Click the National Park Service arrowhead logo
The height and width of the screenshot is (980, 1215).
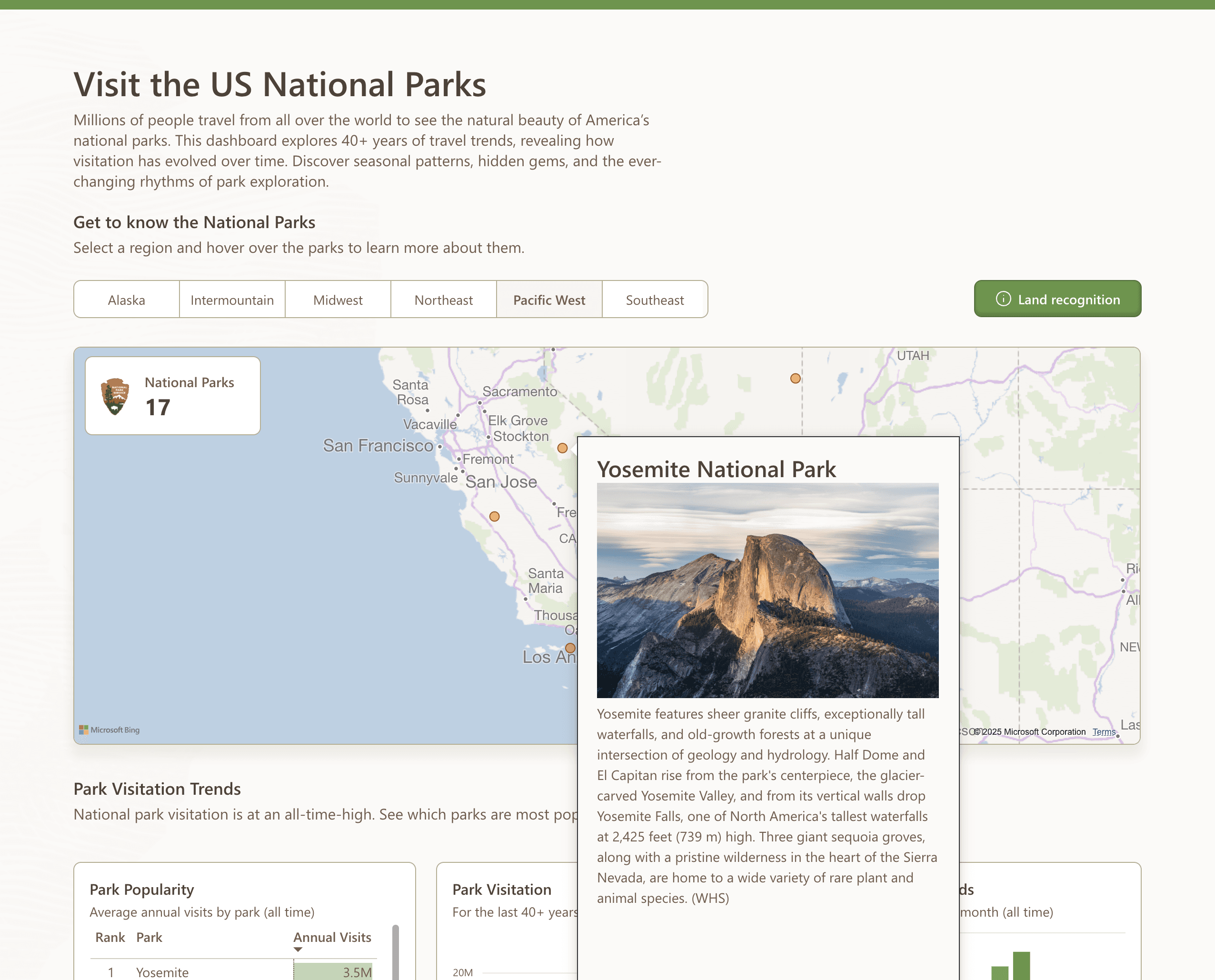point(115,396)
